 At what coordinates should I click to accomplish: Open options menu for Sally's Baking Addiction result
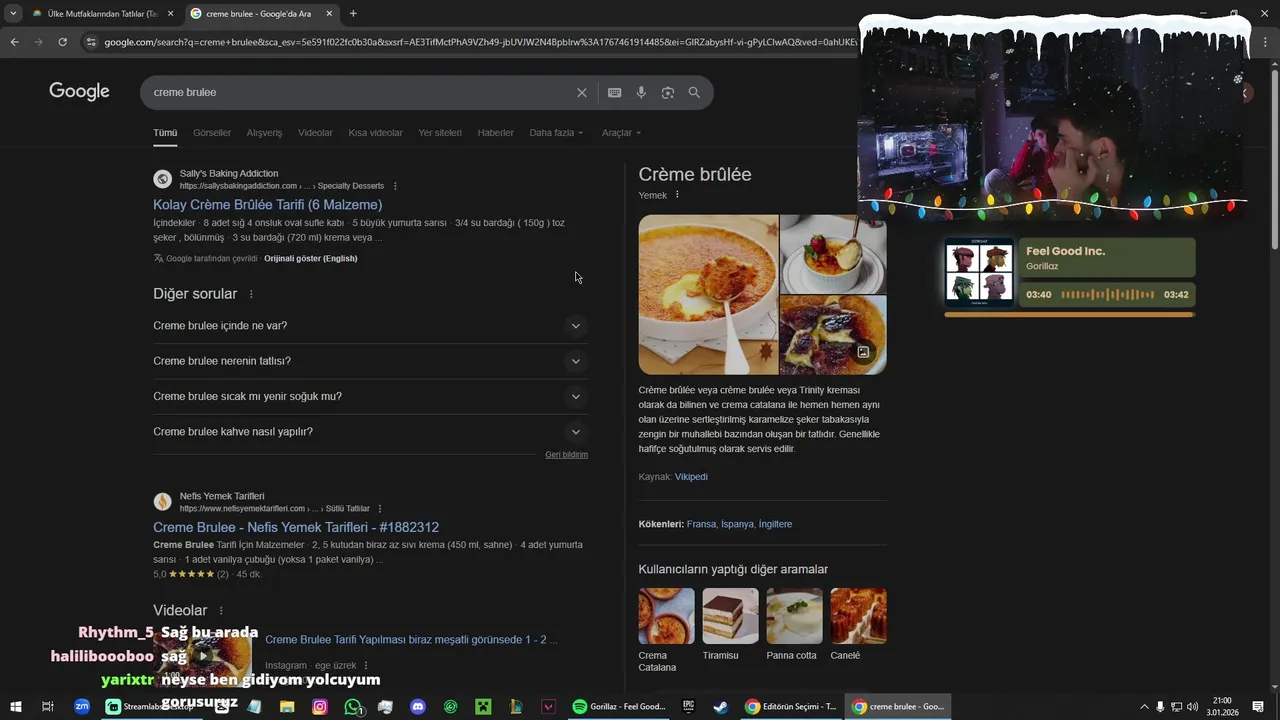pyautogui.click(x=395, y=186)
